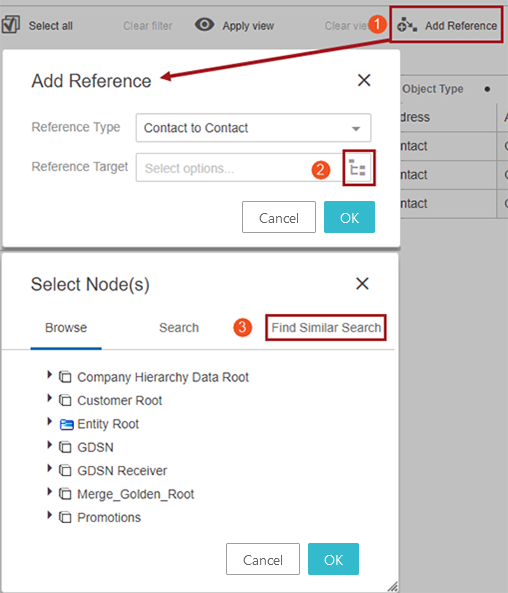This screenshot has height=593, width=508.
Task: Click the Reference Target input field
Action: (x=239, y=168)
